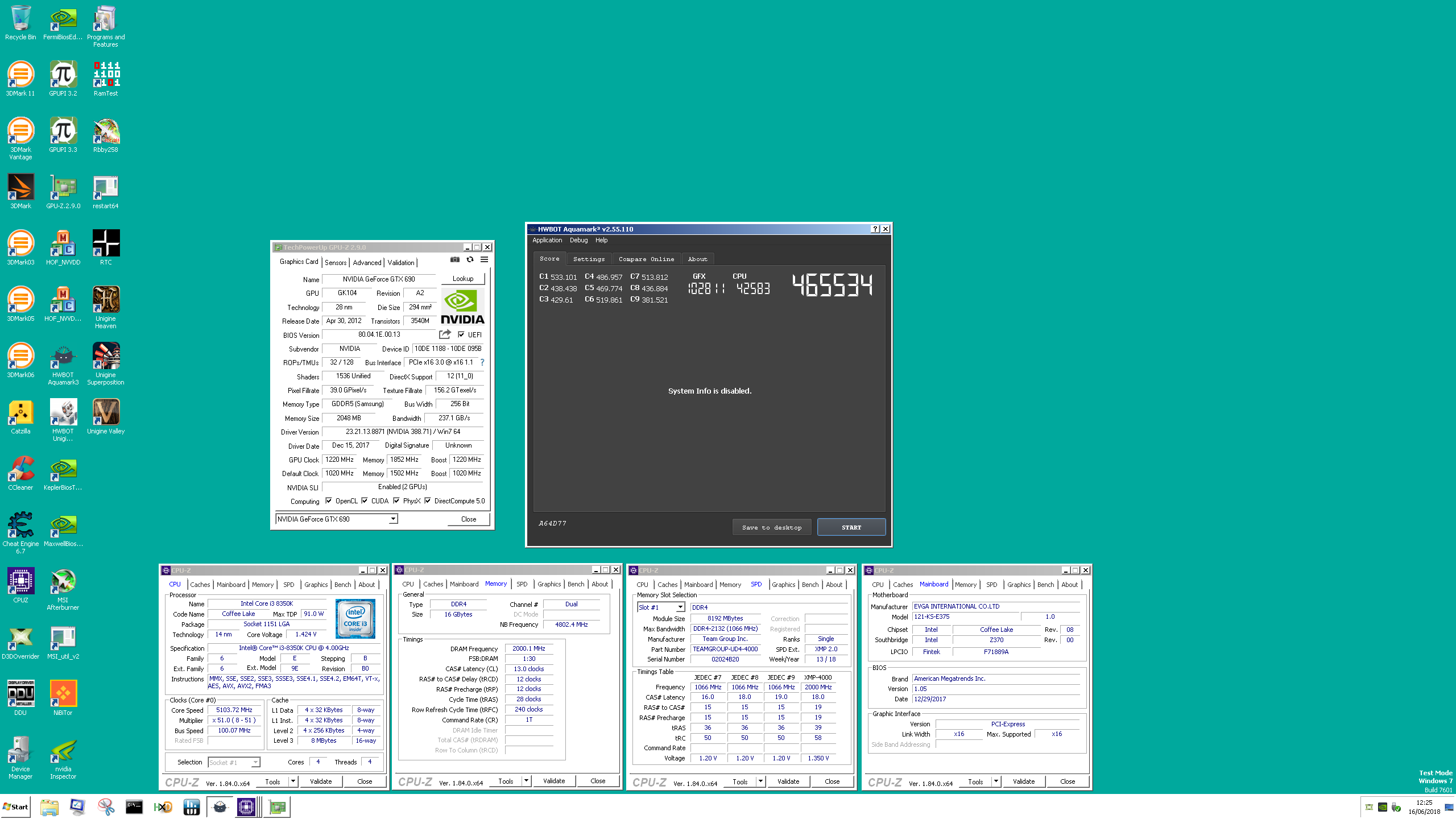Screen dimensions: 1456x819
Task: Open the HxD taskbar icon
Action: coord(163,807)
